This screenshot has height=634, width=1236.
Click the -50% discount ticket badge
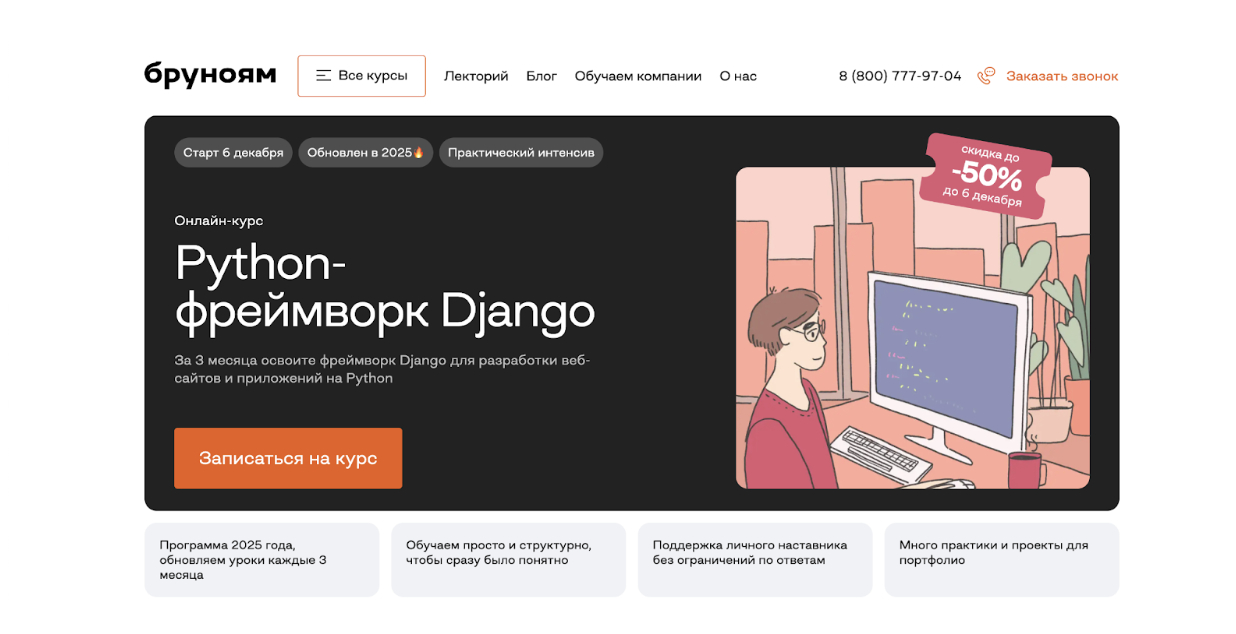[x=985, y=176]
